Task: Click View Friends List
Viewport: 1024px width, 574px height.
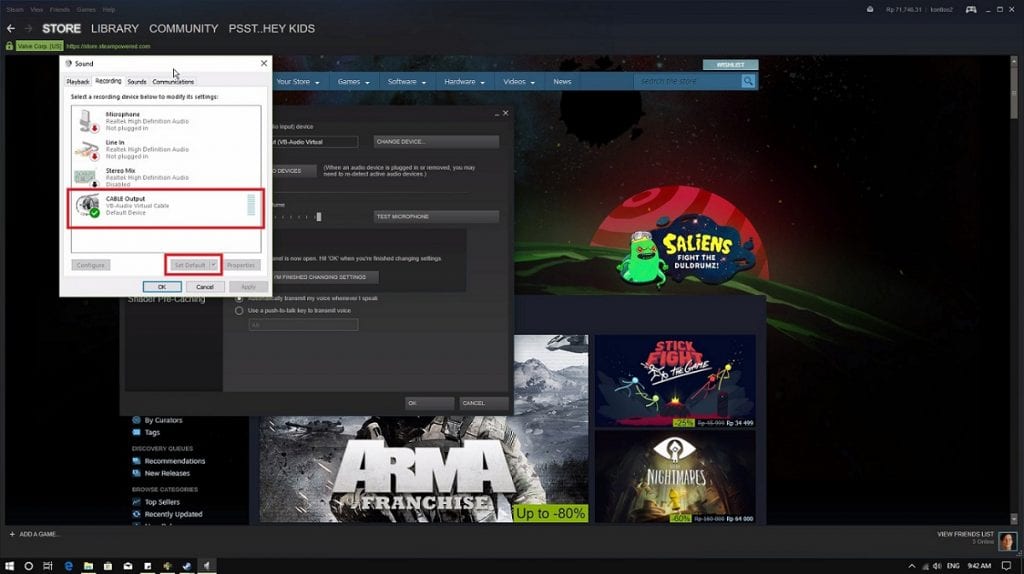Action: (965, 534)
